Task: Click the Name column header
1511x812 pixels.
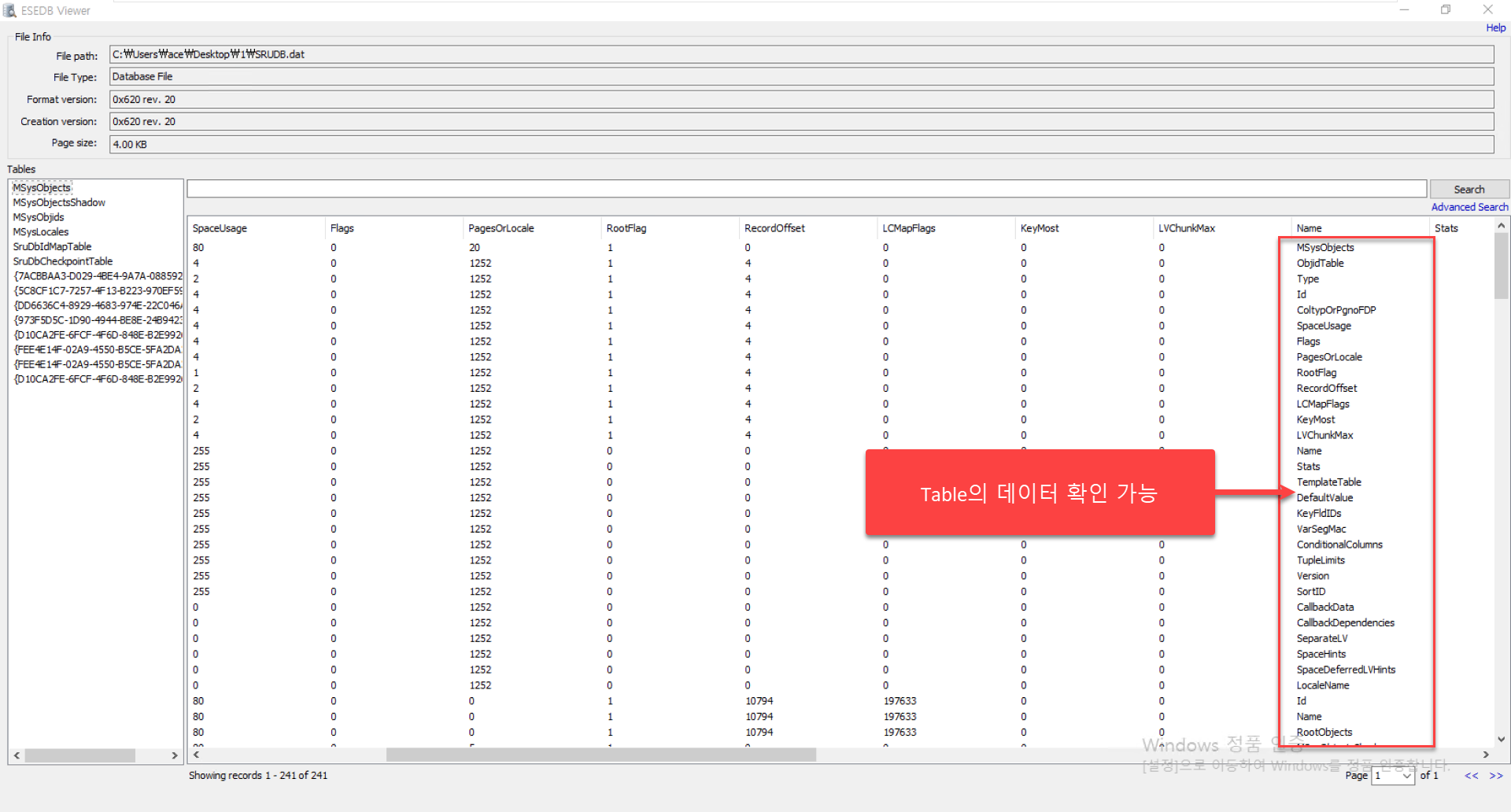Action: (1310, 228)
